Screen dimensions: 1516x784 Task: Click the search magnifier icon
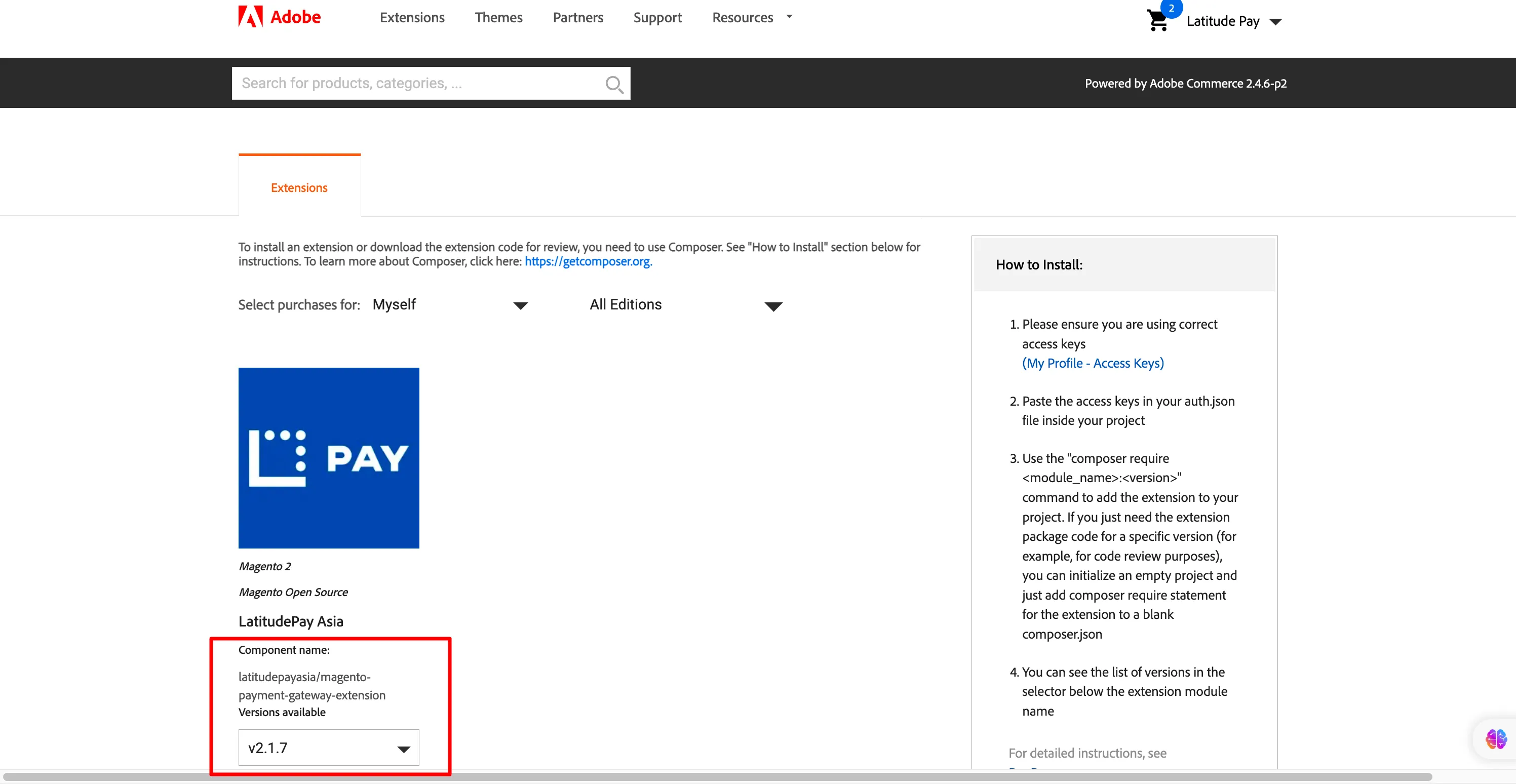(x=614, y=84)
